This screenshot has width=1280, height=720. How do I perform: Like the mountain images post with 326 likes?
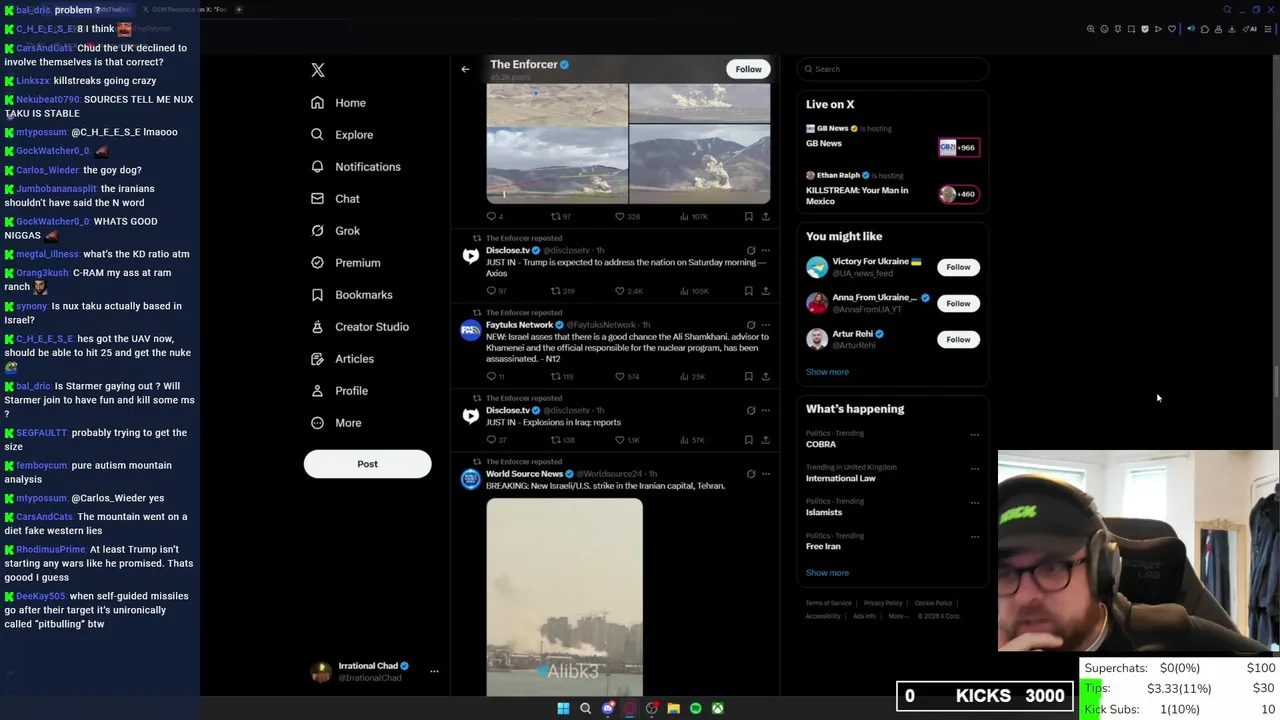tap(620, 216)
